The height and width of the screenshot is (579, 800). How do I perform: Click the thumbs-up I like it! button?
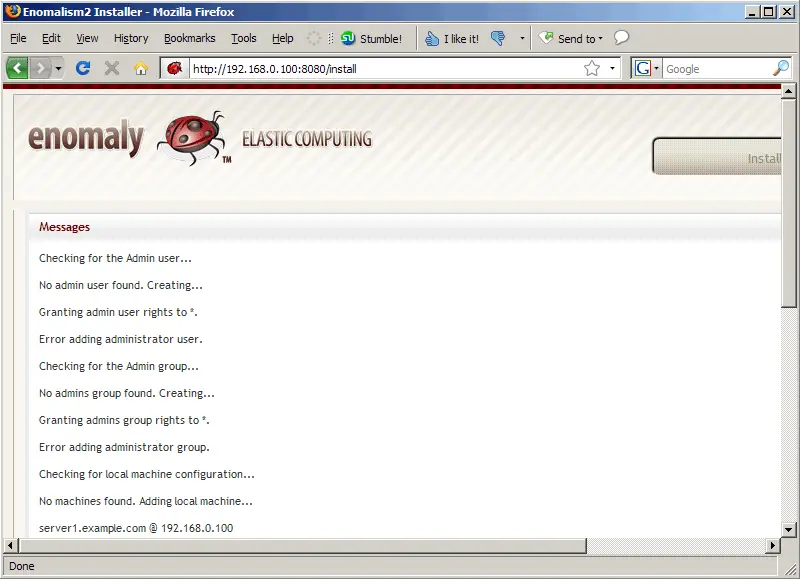452,39
